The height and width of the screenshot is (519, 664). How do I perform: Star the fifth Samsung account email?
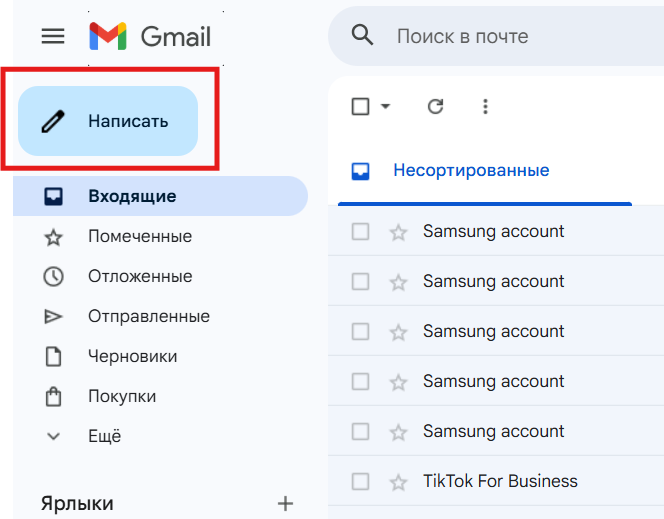click(x=398, y=432)
